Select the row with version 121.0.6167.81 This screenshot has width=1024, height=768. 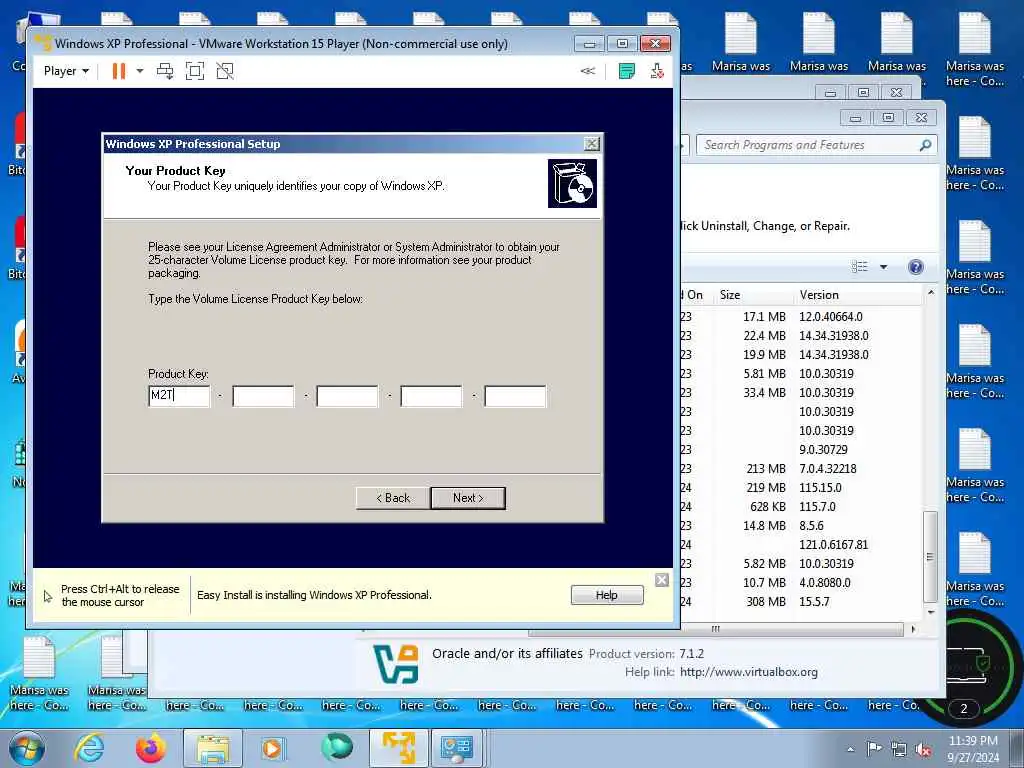tap(801, 544)
